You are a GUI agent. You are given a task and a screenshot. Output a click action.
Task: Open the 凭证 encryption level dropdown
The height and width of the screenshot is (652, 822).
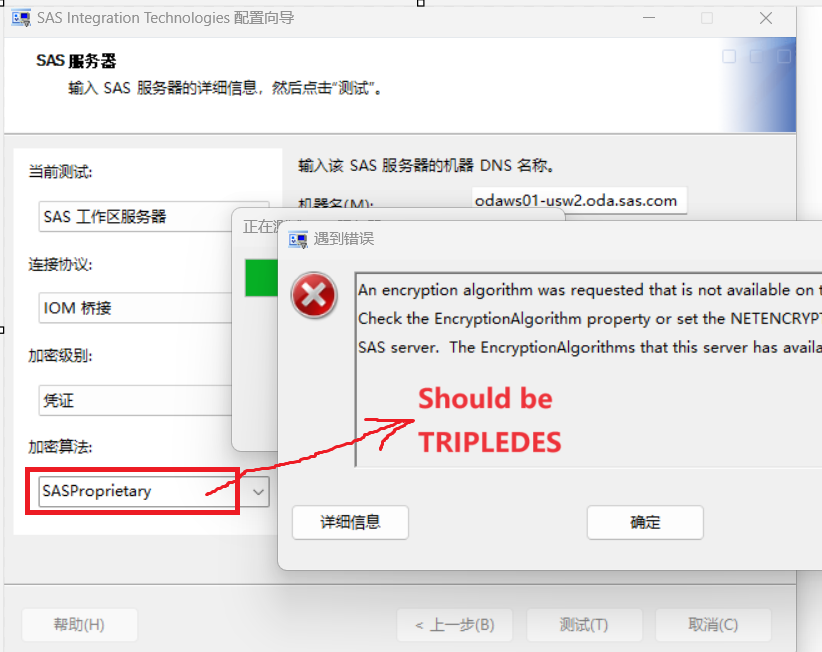(136, 400)
